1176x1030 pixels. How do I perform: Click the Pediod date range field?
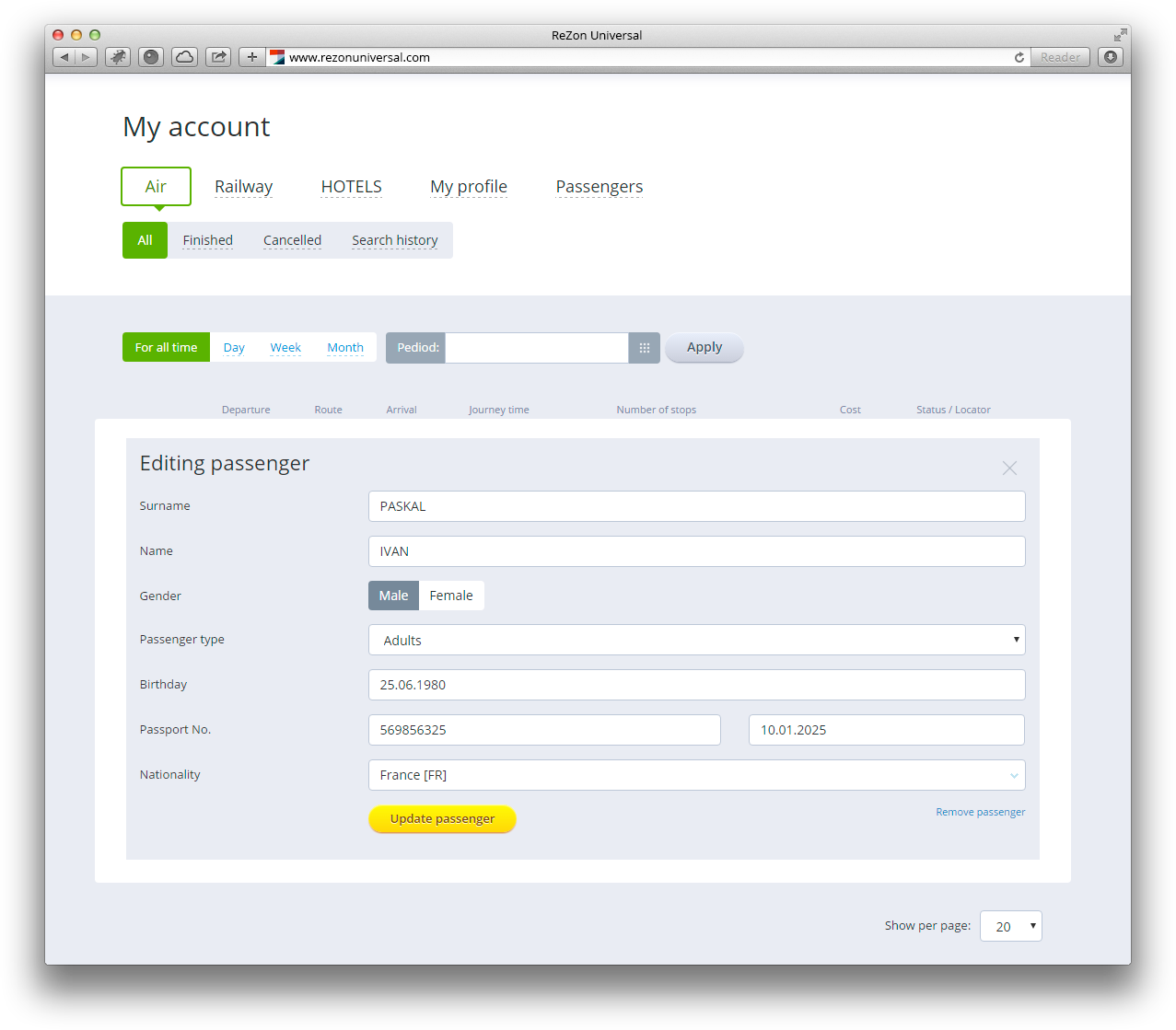coord(537,348)
